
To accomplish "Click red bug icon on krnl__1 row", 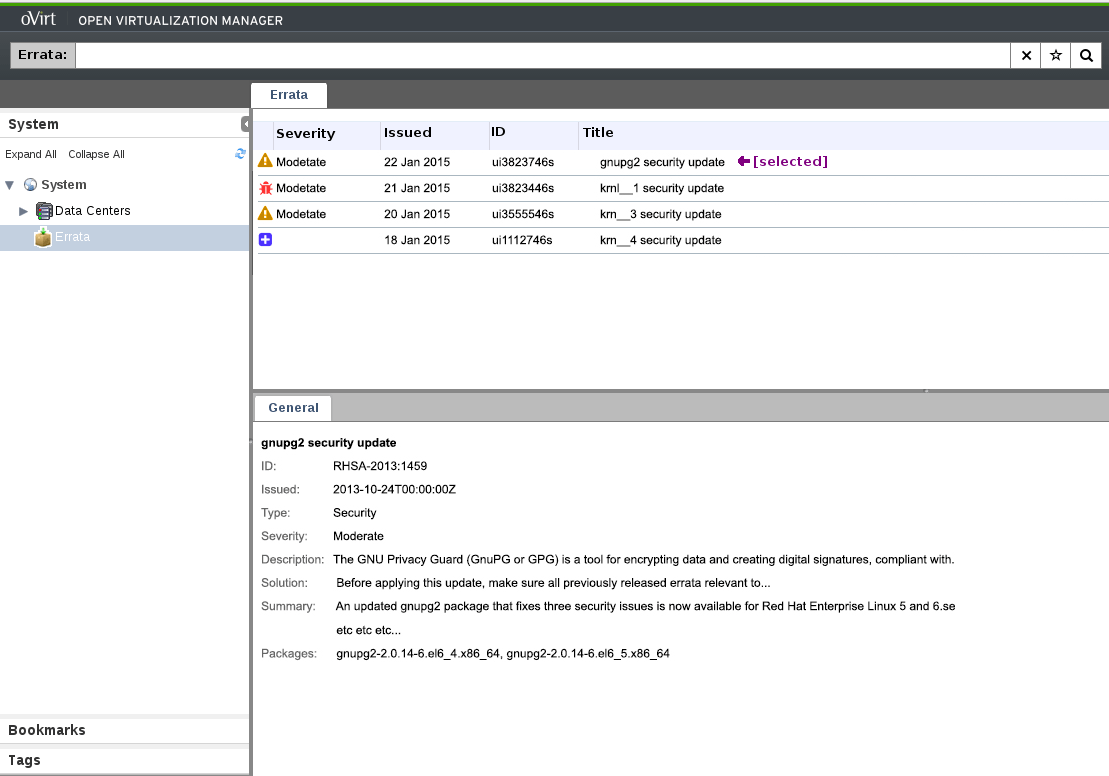I will coord(265,188).
